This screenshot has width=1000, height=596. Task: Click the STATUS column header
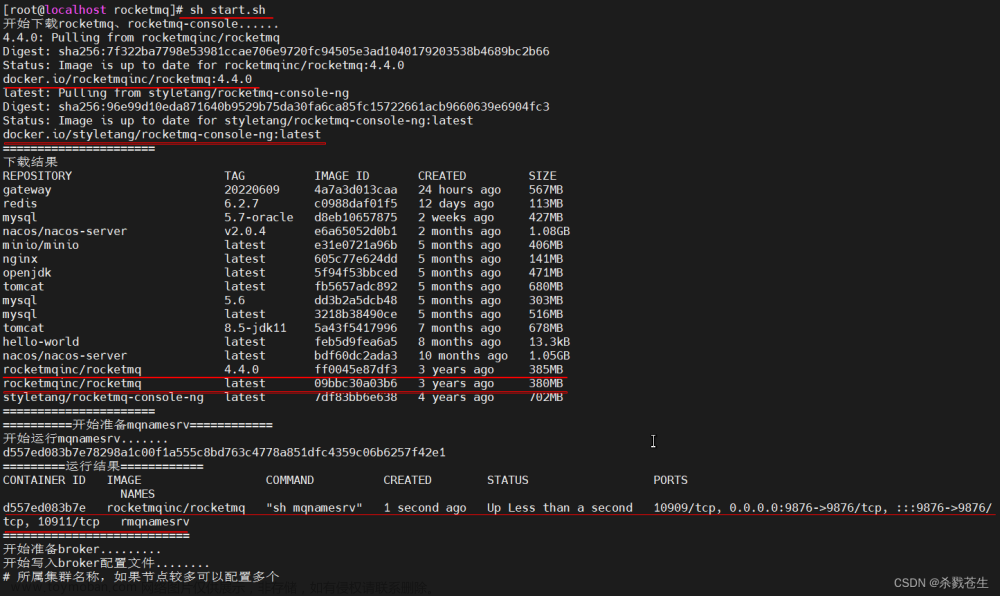click(x=508, y=480)
